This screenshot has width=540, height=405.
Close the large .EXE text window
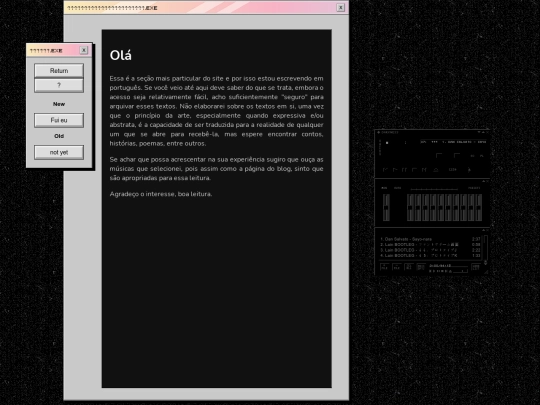tap(341, 7)
